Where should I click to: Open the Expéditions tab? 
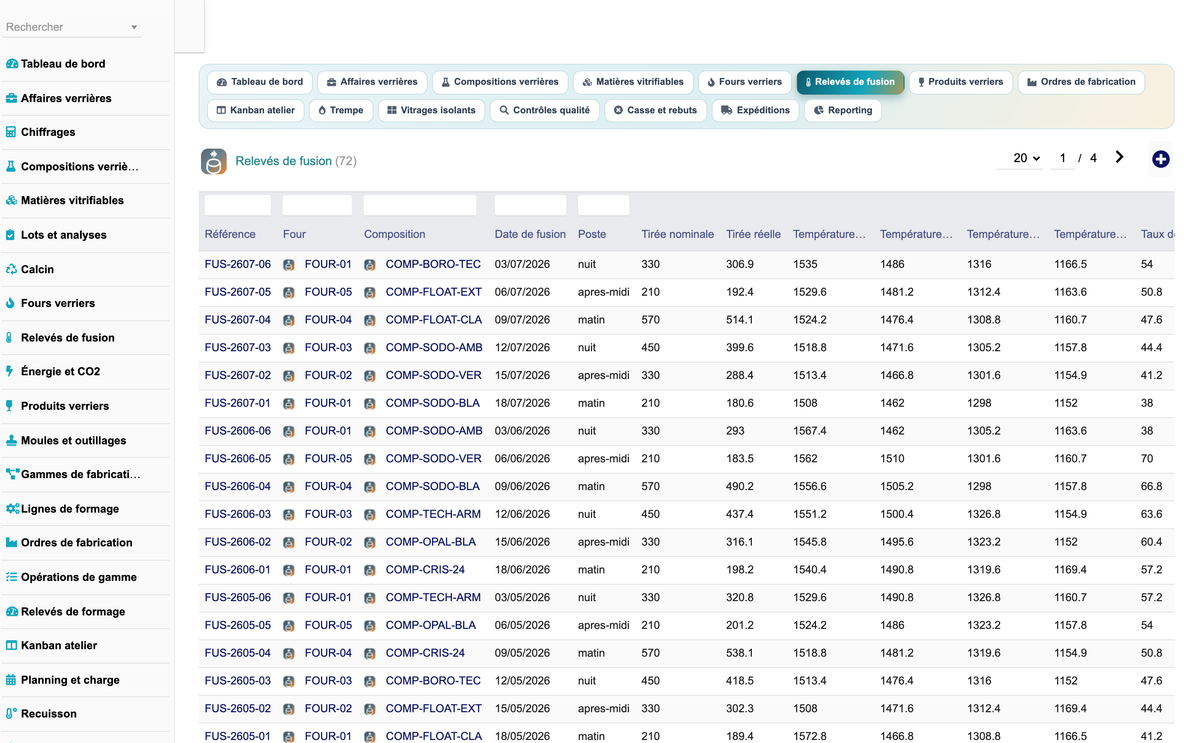(x=756, y=110)
